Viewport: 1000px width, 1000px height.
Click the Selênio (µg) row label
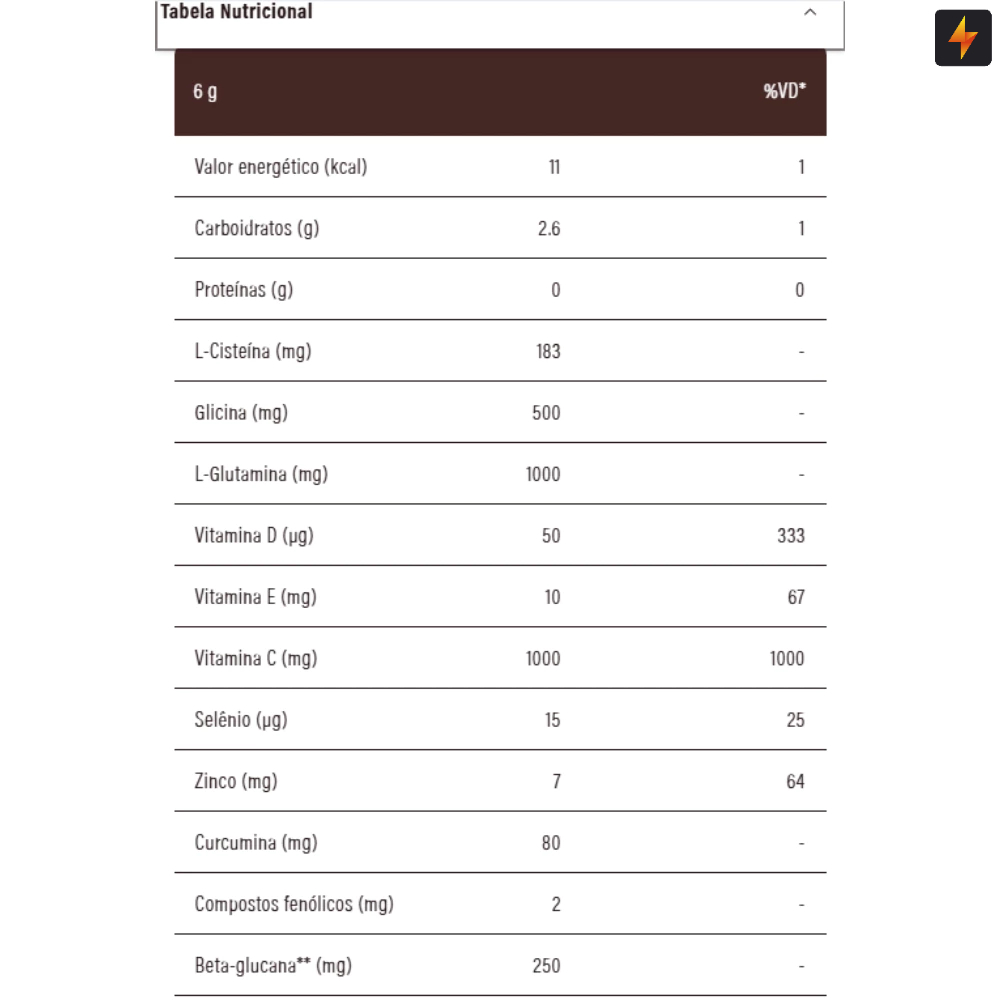tap(241, 720)
